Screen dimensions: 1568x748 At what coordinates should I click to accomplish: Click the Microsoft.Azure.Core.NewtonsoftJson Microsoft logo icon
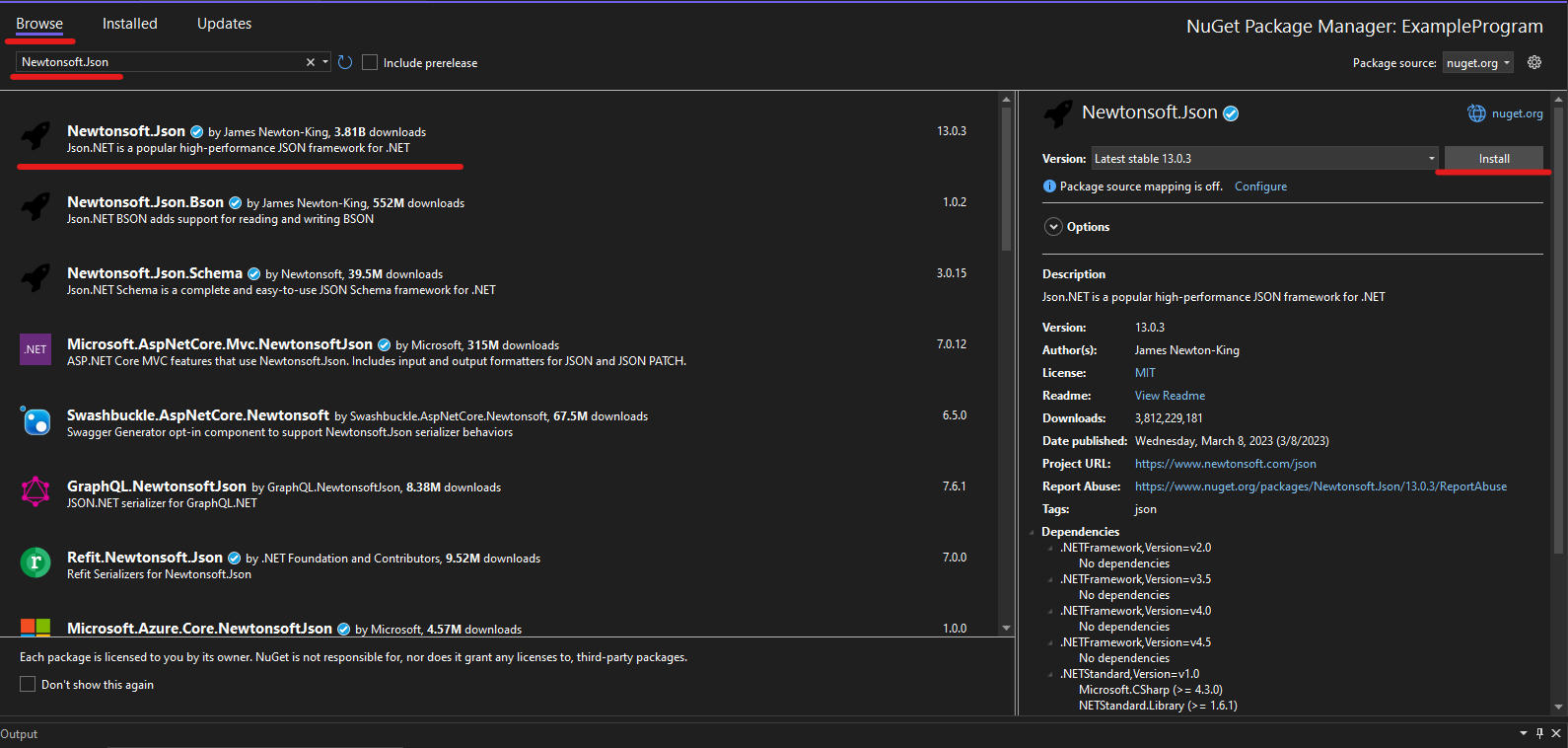point(36,628)
